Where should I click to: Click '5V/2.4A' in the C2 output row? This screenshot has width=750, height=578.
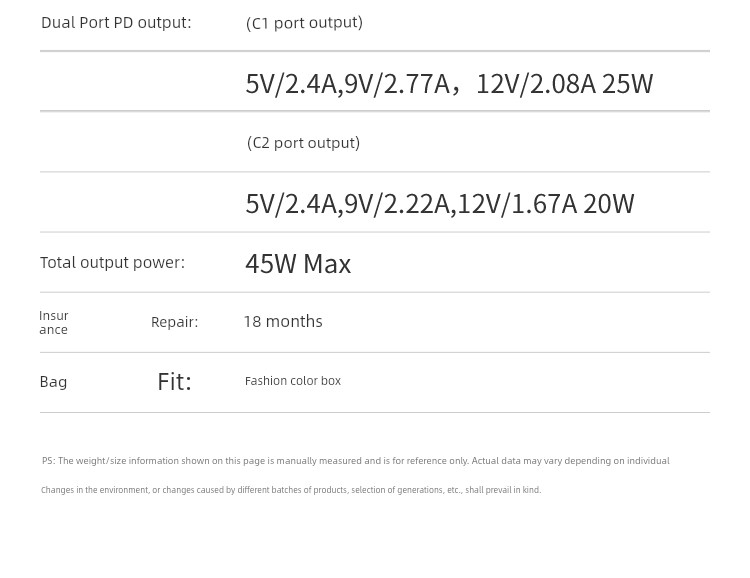(x=291, y=204)
